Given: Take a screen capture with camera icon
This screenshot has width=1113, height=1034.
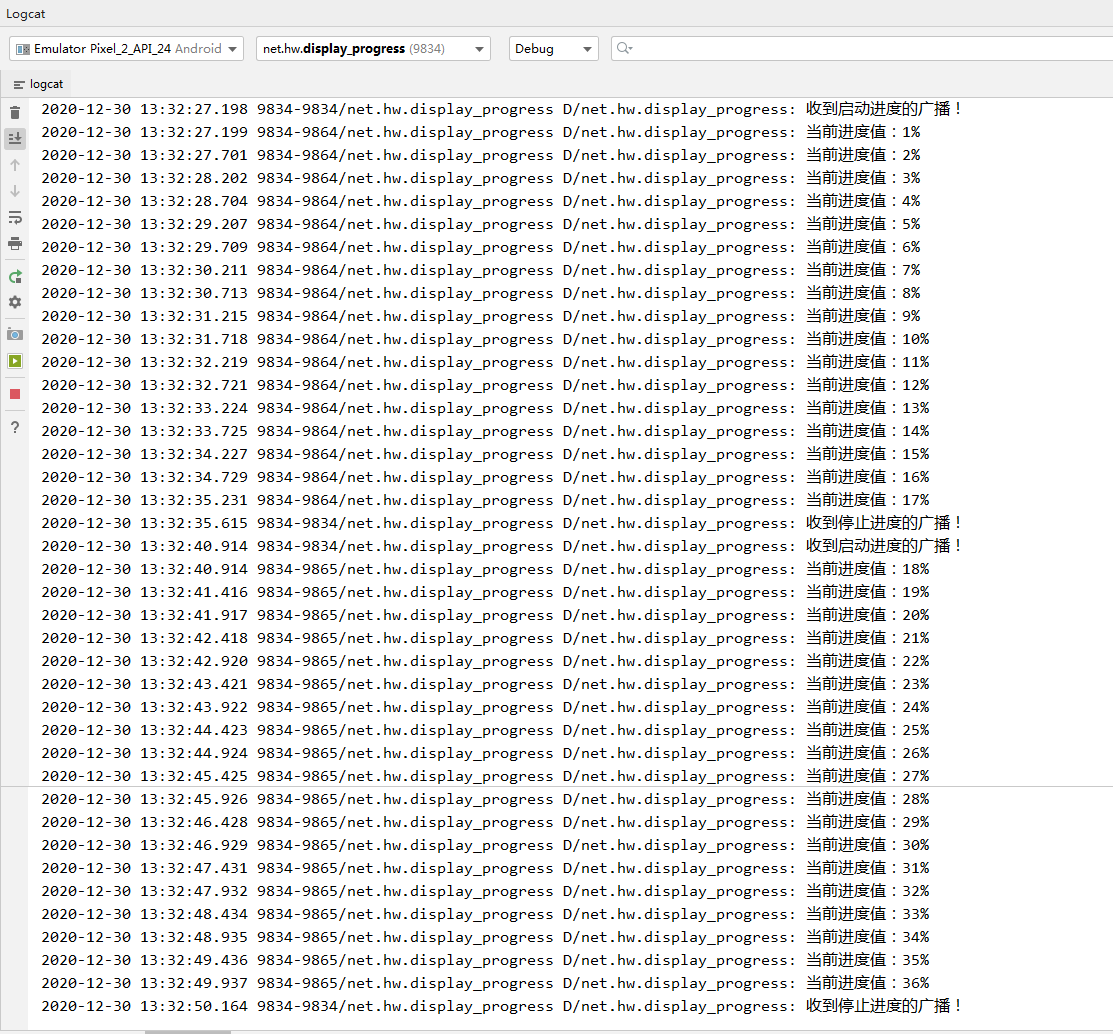Looking at the screenshot, I should click(x=15, y=335).
